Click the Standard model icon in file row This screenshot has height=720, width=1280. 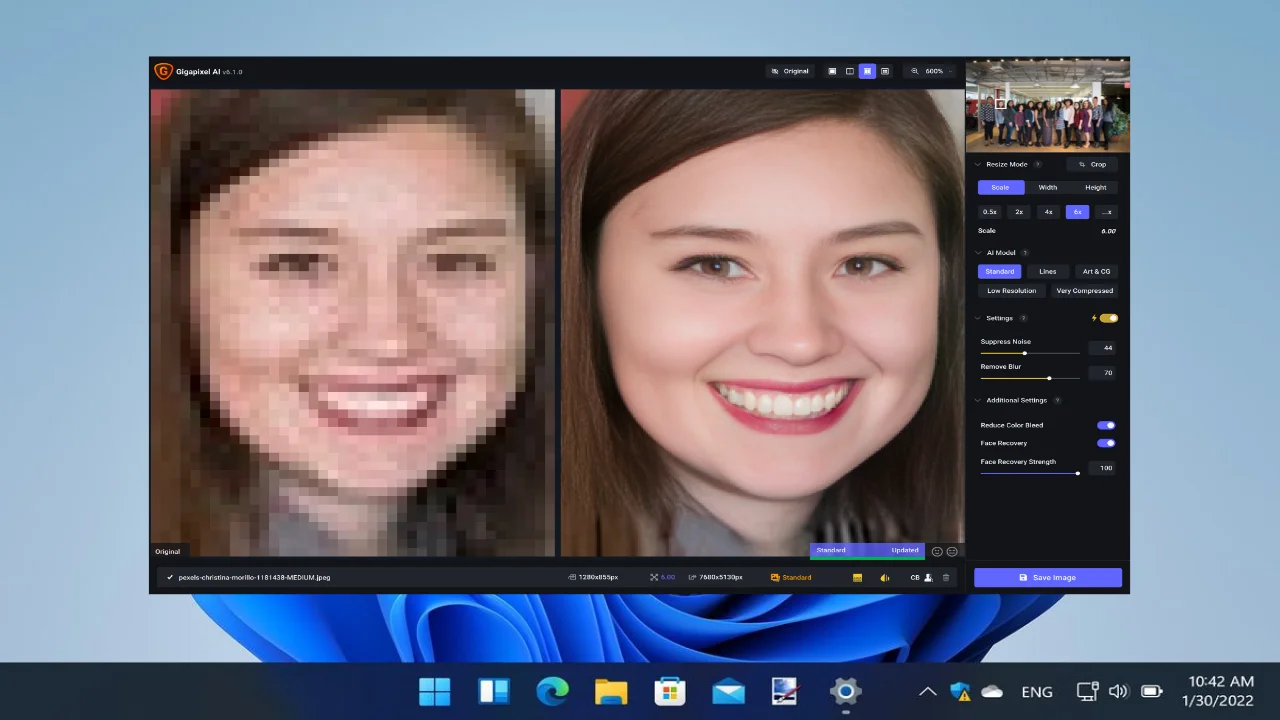click(775, 577)
